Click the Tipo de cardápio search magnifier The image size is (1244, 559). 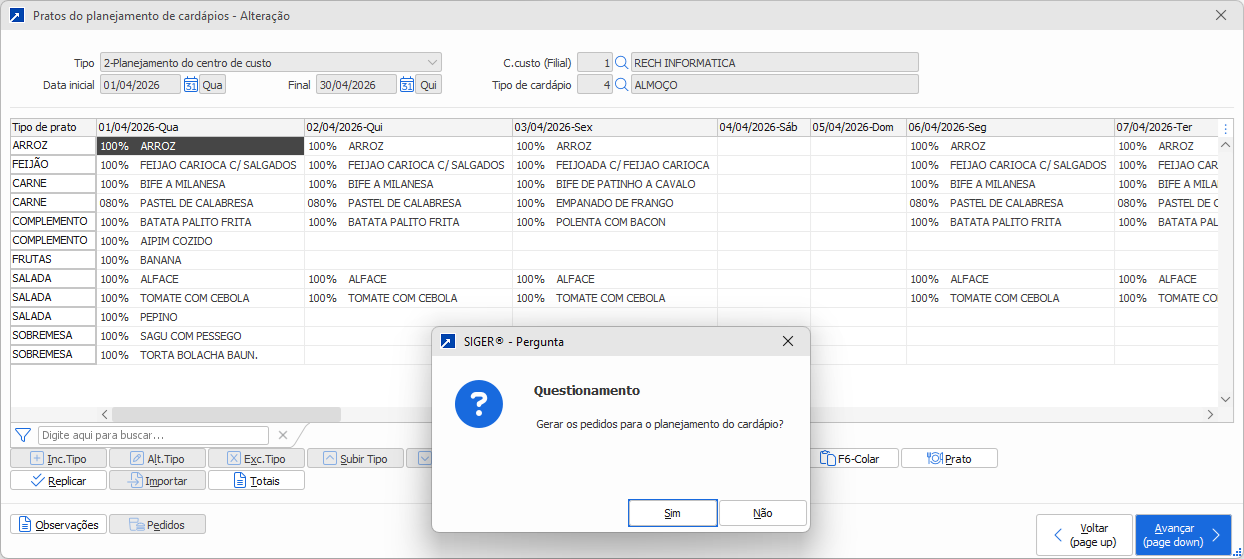[621, 85]
